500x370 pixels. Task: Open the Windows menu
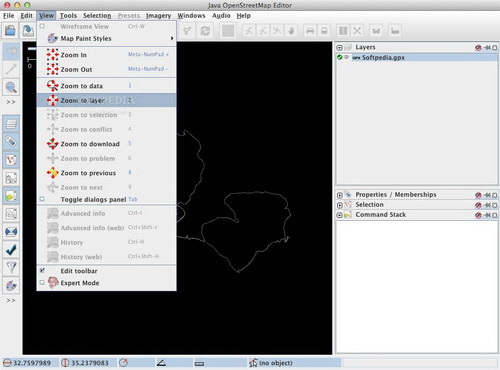[x=191, y=16]
